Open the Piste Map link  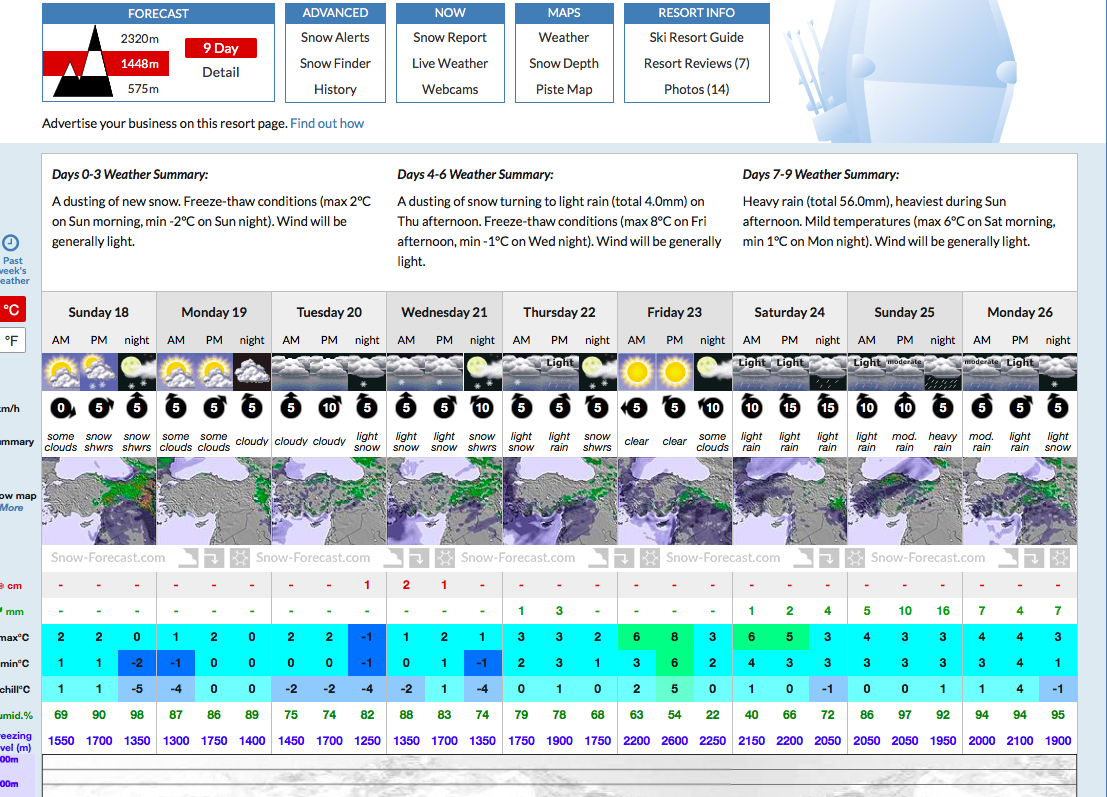pos(564,90)
